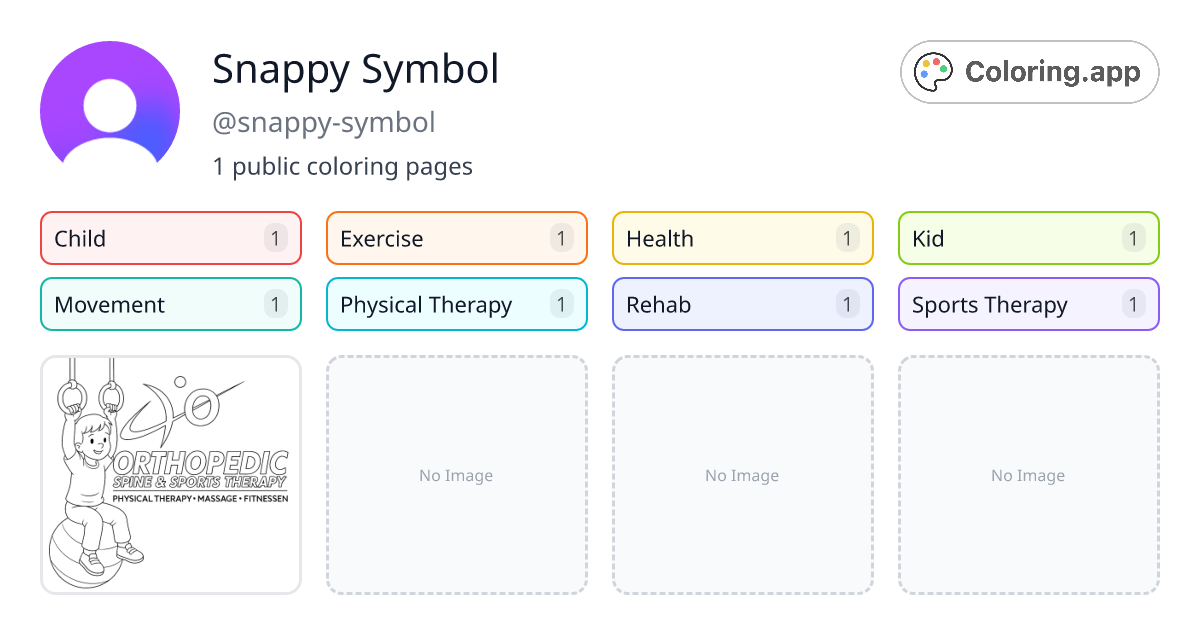The height and width of the screenshot is (630, 1200).
Task: Click the count badge on Child tag
Action: pyautogui.click(x=275, y=238)
